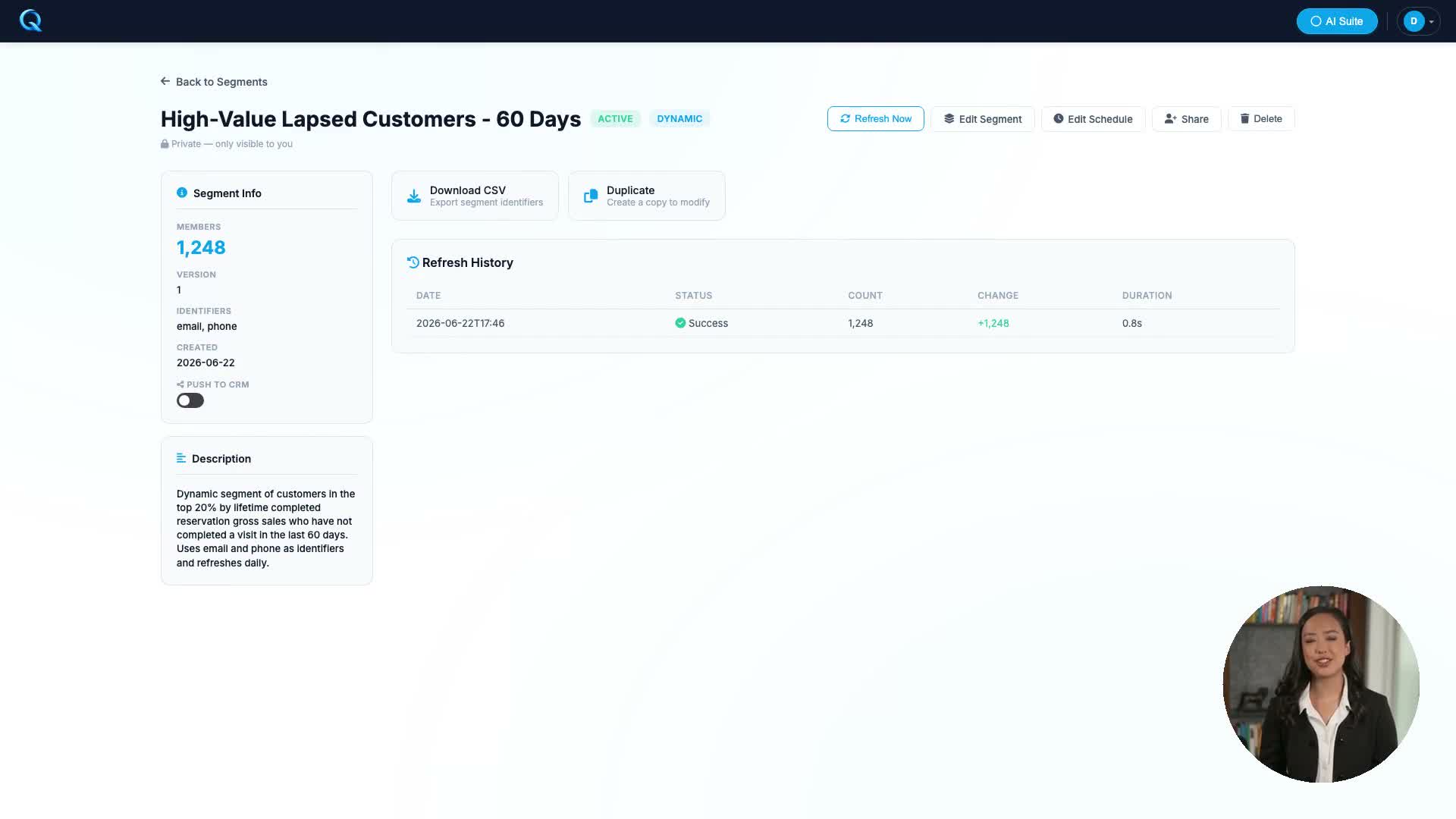Click the green Success check icon
Image resolution: width=1456 pixels, height=819 pixels.
point(680,323)
